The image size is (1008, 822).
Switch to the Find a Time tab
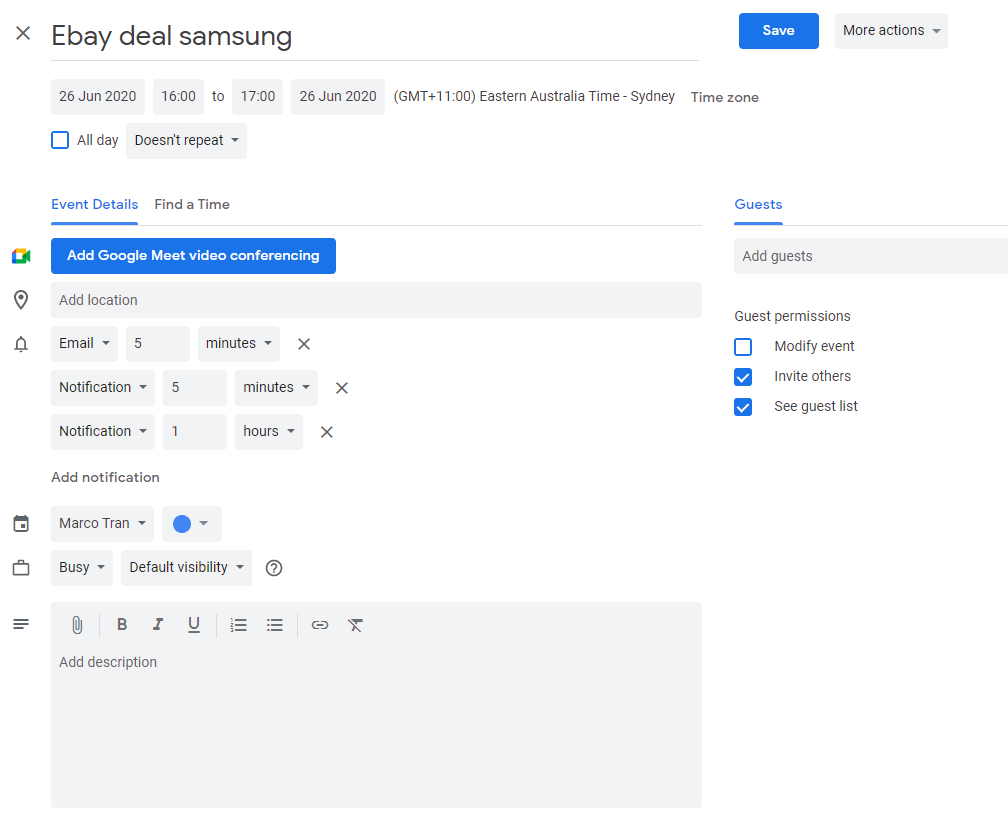click(192, 204)
